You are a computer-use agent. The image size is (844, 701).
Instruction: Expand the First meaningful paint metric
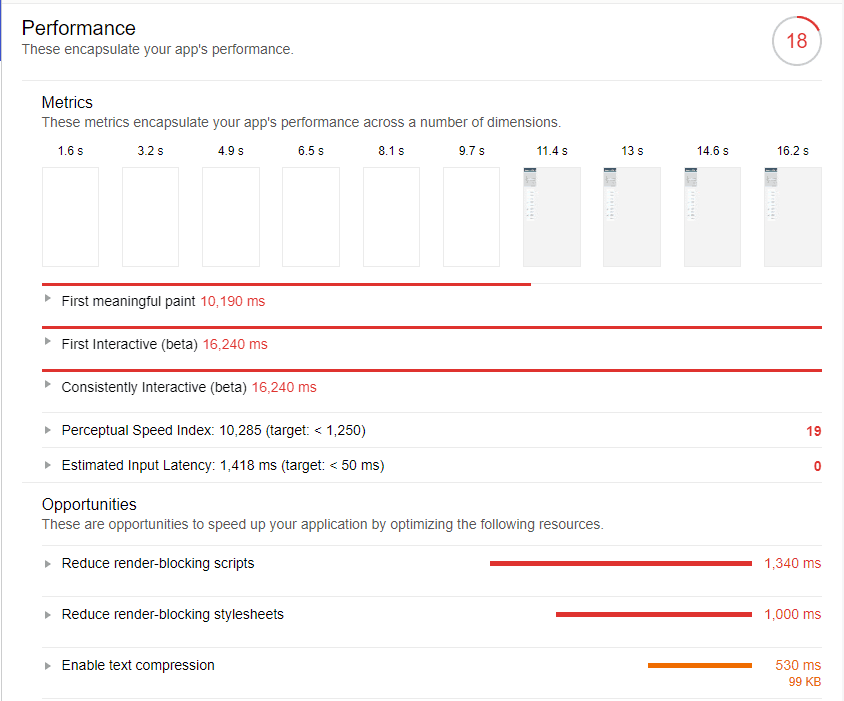click(46, 301)
